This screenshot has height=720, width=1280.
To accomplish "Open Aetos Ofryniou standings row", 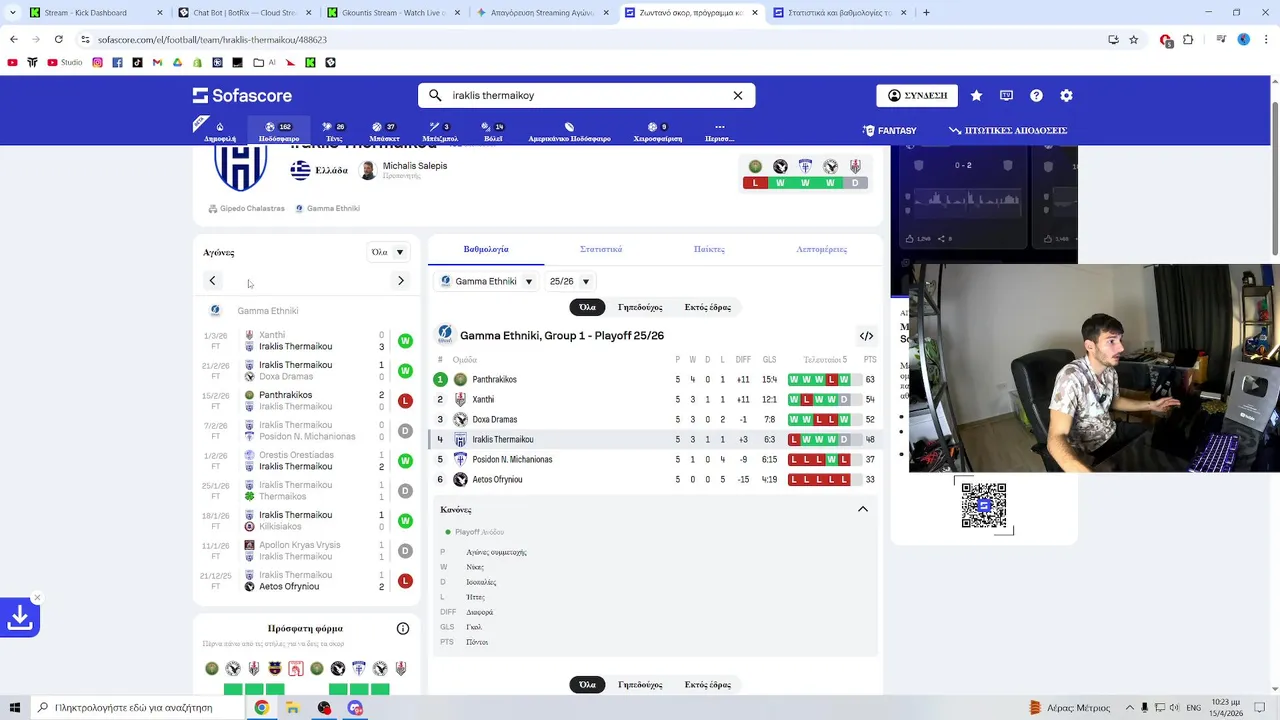I will (655, 480).
